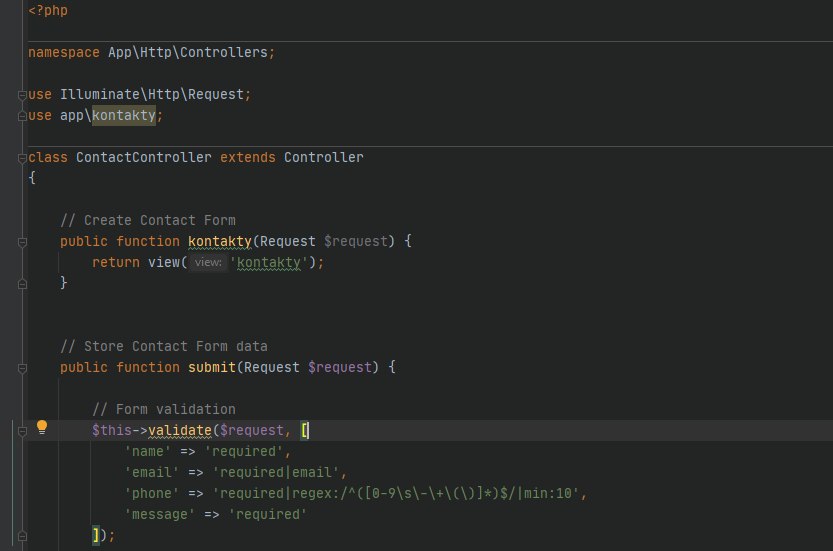Click the view( function call
Image resolution: width=833 pixels, height=551 pixels.
coord(167,262)
